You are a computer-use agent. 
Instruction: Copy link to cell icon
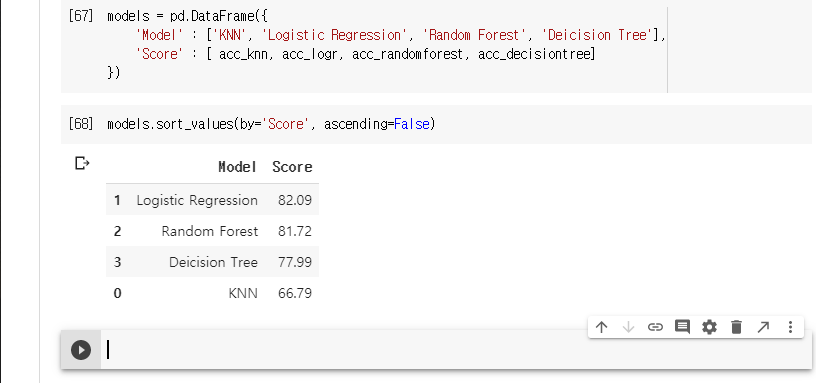[x=655, y=327]
